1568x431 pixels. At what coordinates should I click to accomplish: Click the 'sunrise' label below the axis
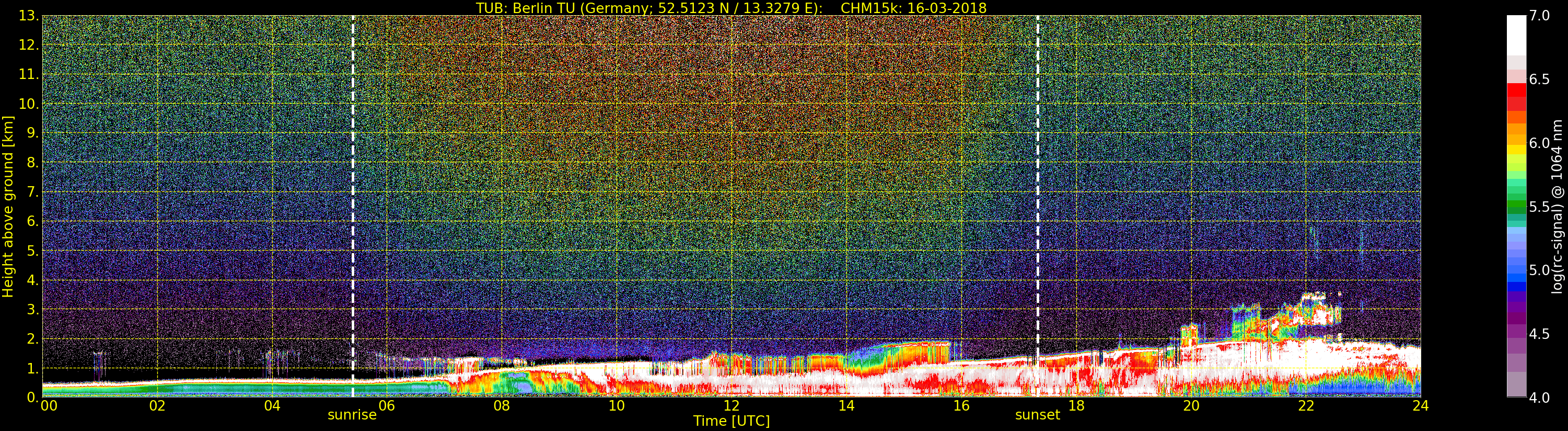[x=352, y=415]
